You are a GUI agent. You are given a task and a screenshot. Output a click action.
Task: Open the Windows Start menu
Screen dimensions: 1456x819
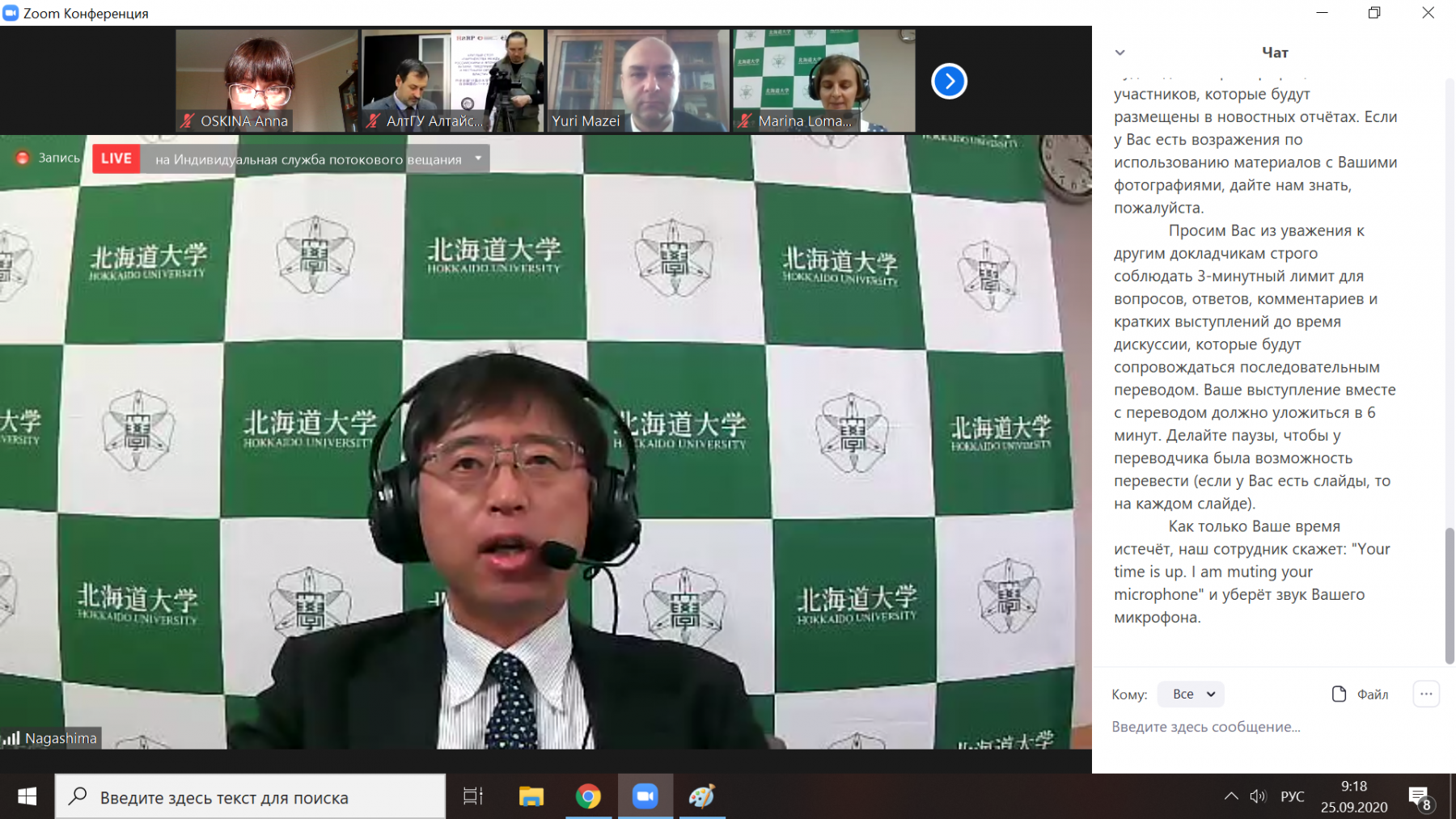click(x=27, y=796)
